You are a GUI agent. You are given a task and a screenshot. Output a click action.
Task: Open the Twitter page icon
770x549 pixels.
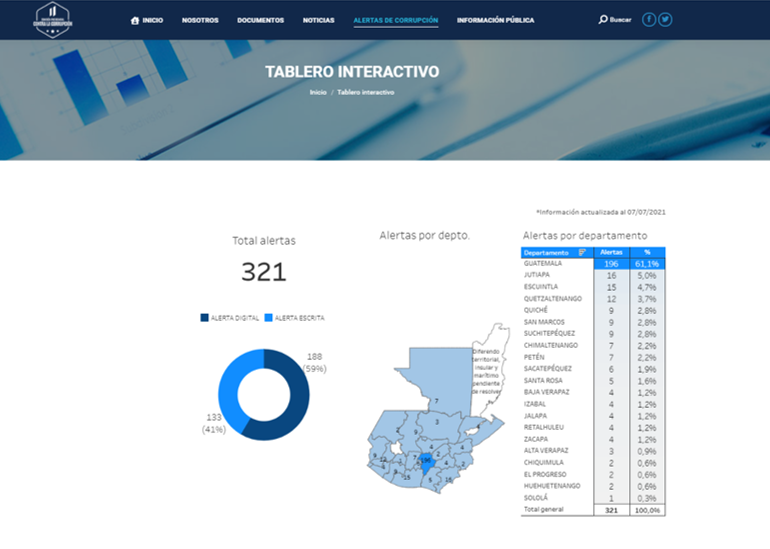point(665,20)
